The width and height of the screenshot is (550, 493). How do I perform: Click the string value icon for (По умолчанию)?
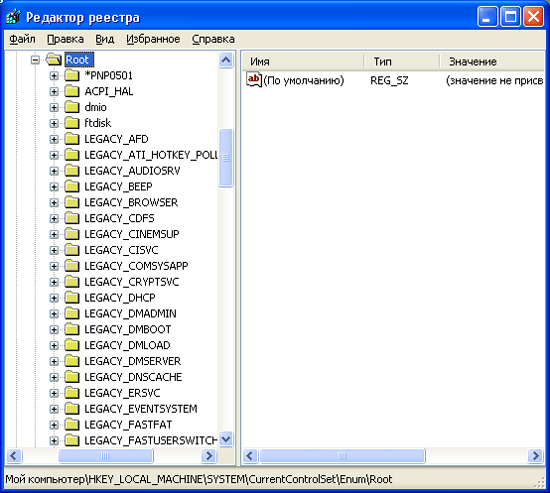coord(254,80)
